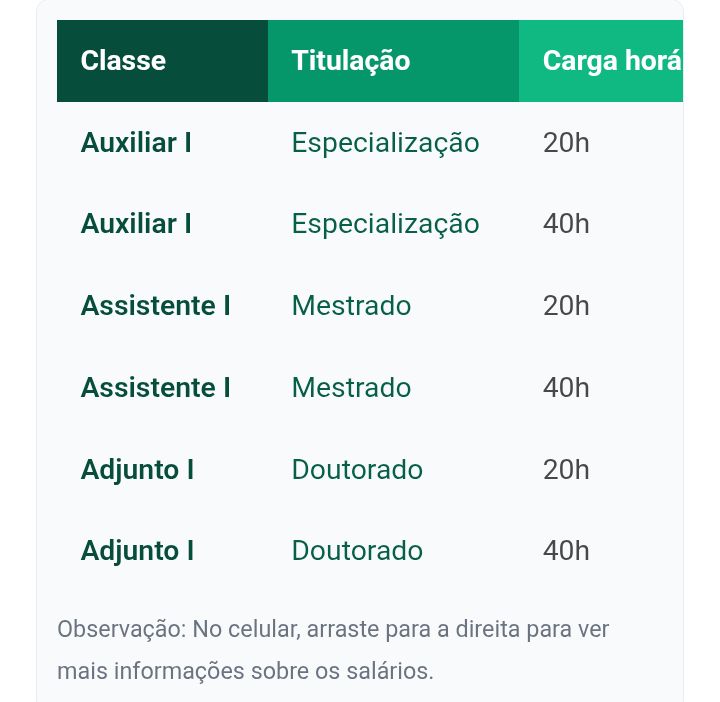Viewport: 720px width, 702px height.
Task: Click the 20h cell for Adjunto I
Action: 566,470
